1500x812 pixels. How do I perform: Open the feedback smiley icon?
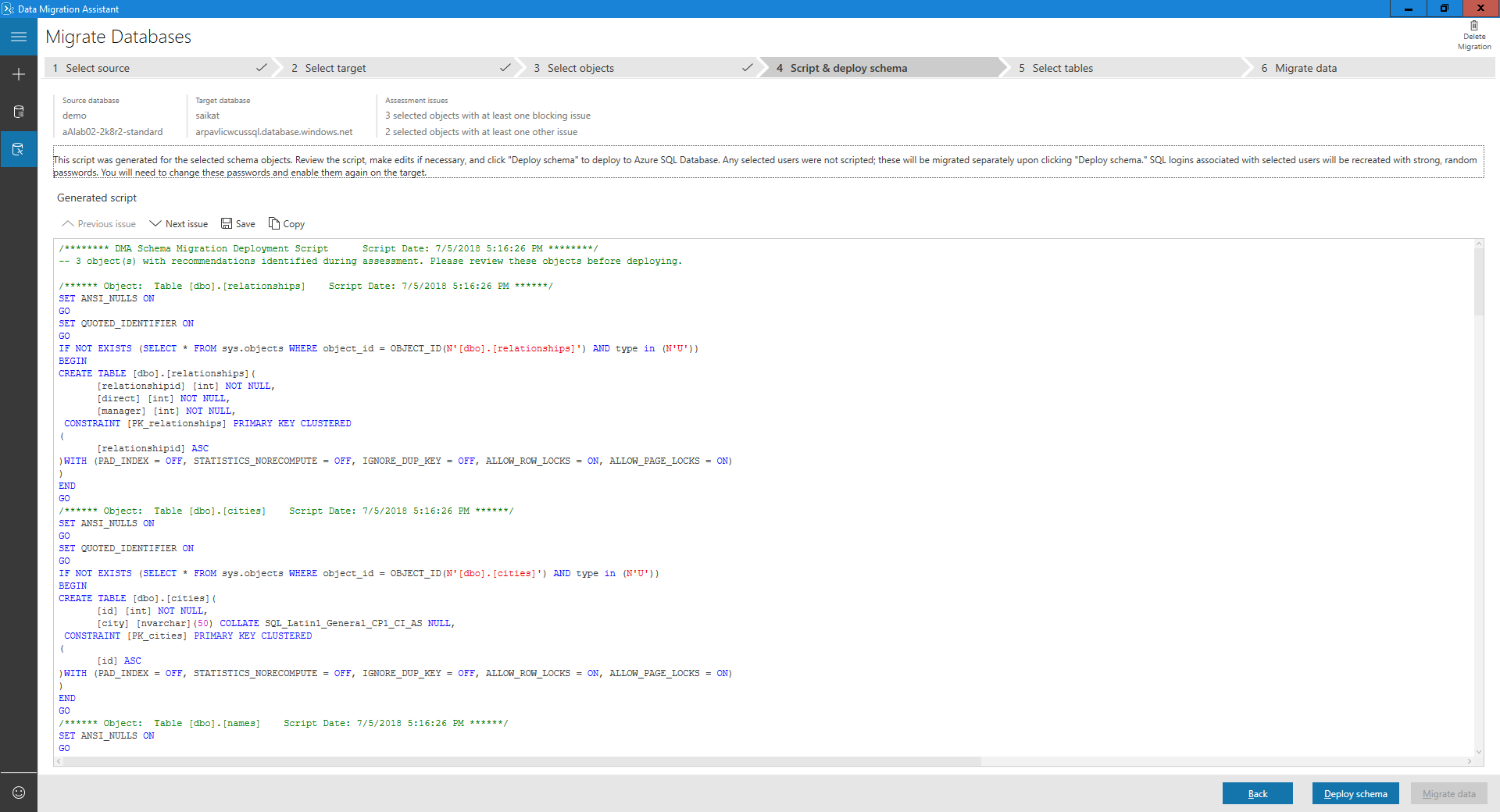(18, 793)
